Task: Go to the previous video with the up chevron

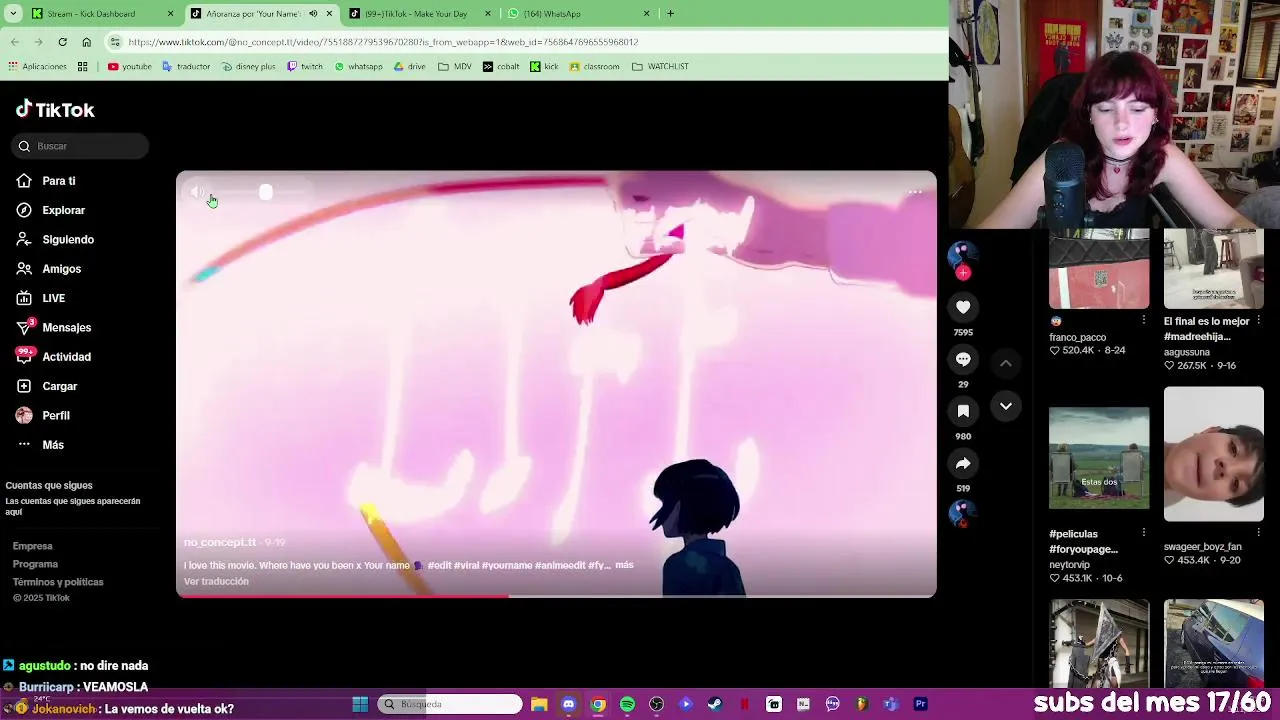Action: pyautogui.click(x=1006, y=363)
